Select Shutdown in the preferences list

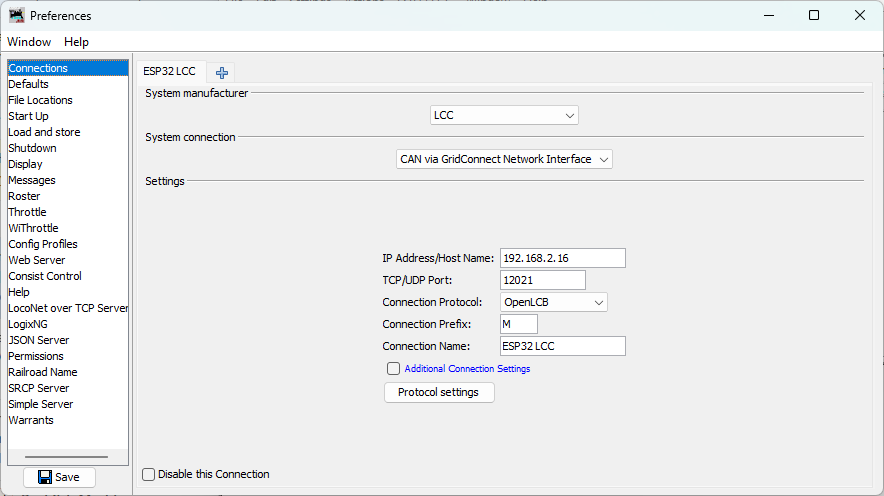(x=68, y=148)
